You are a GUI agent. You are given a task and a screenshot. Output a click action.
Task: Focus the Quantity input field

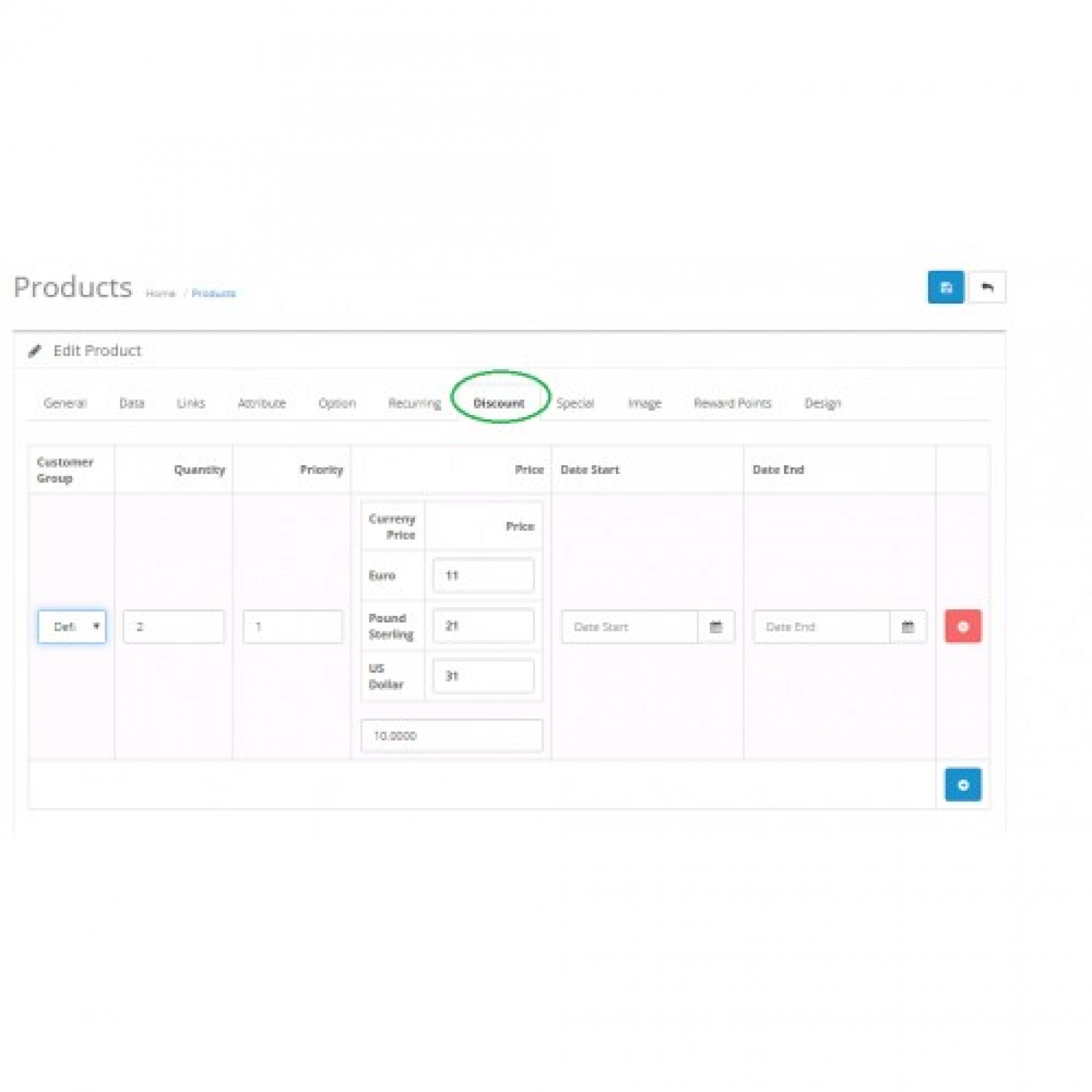[x=173, y=626]
